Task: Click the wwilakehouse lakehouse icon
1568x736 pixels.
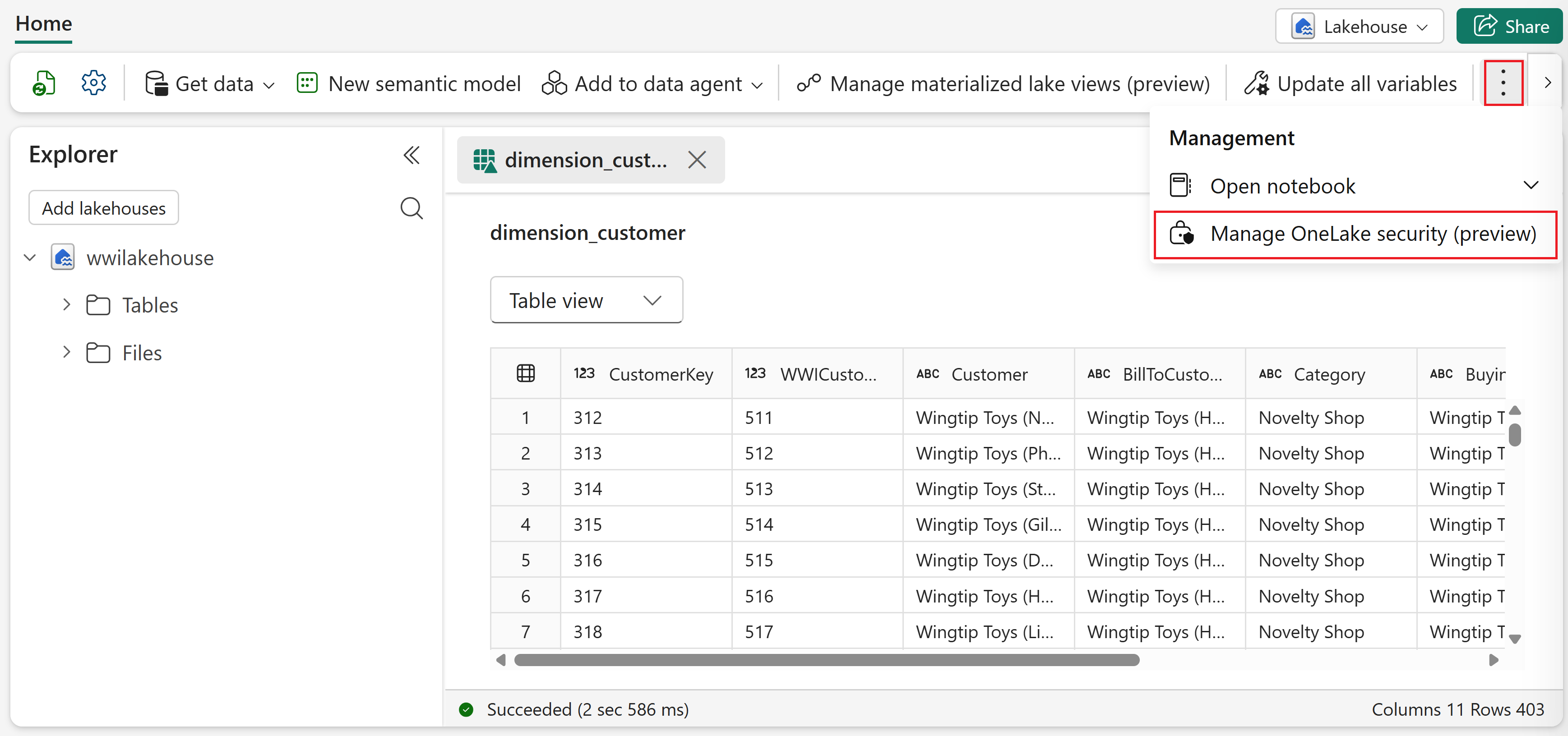Action: [63, 258]
